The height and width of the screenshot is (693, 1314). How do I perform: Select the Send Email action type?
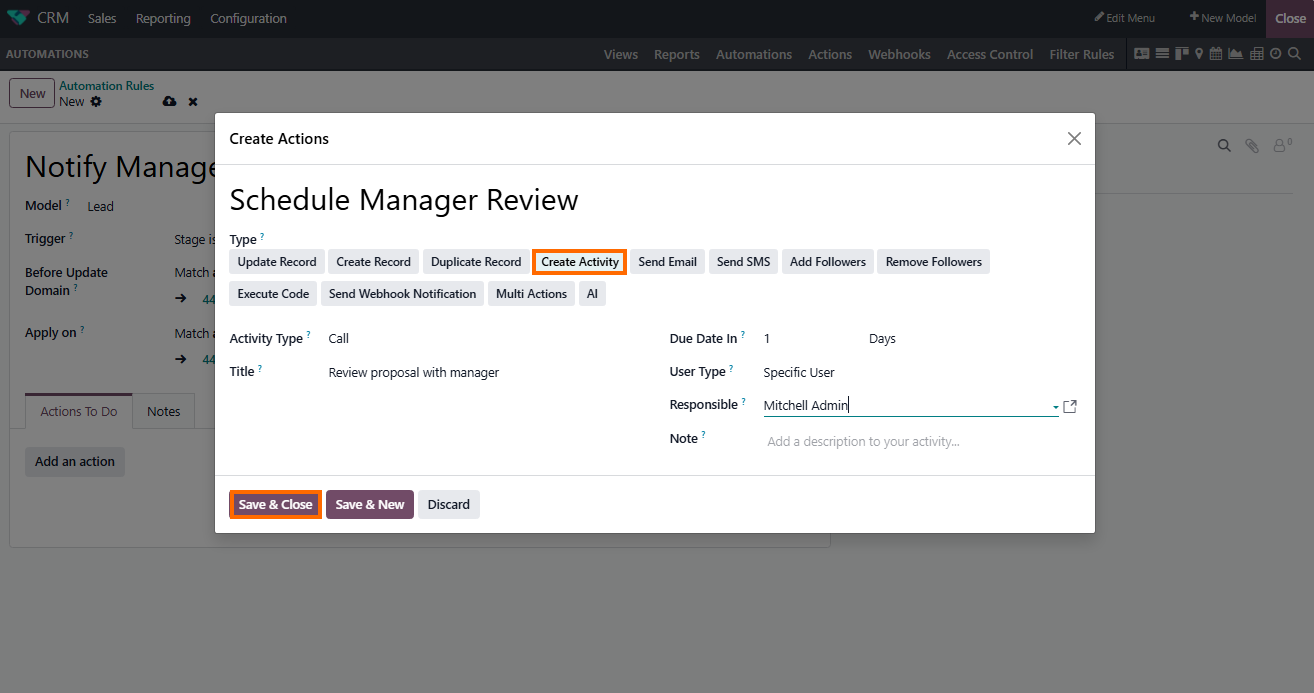pyautogui.click(x=667, y=262)
